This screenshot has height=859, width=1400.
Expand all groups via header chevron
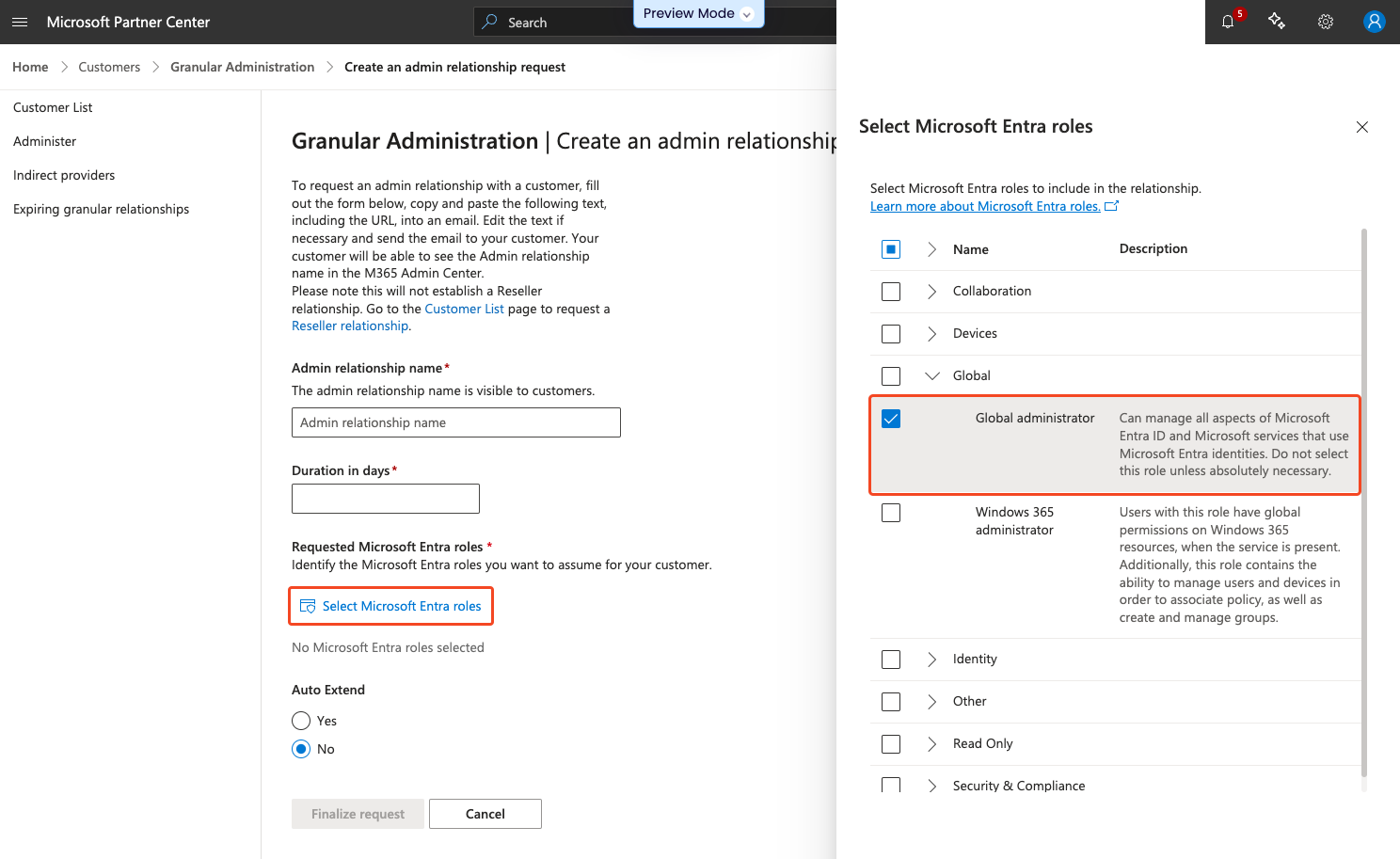tap(931, 249)
